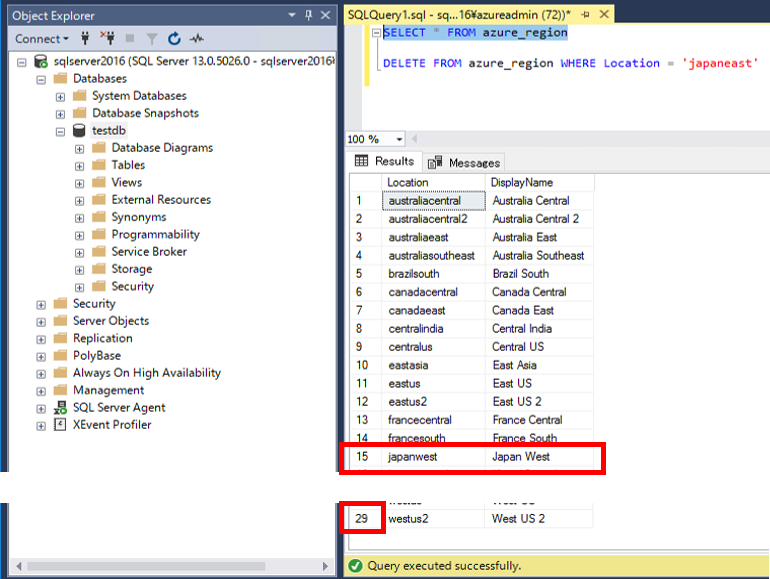This screenshot has height=579, width=770.
Task: Collapse the testdb node
Action: coord(60,132)
